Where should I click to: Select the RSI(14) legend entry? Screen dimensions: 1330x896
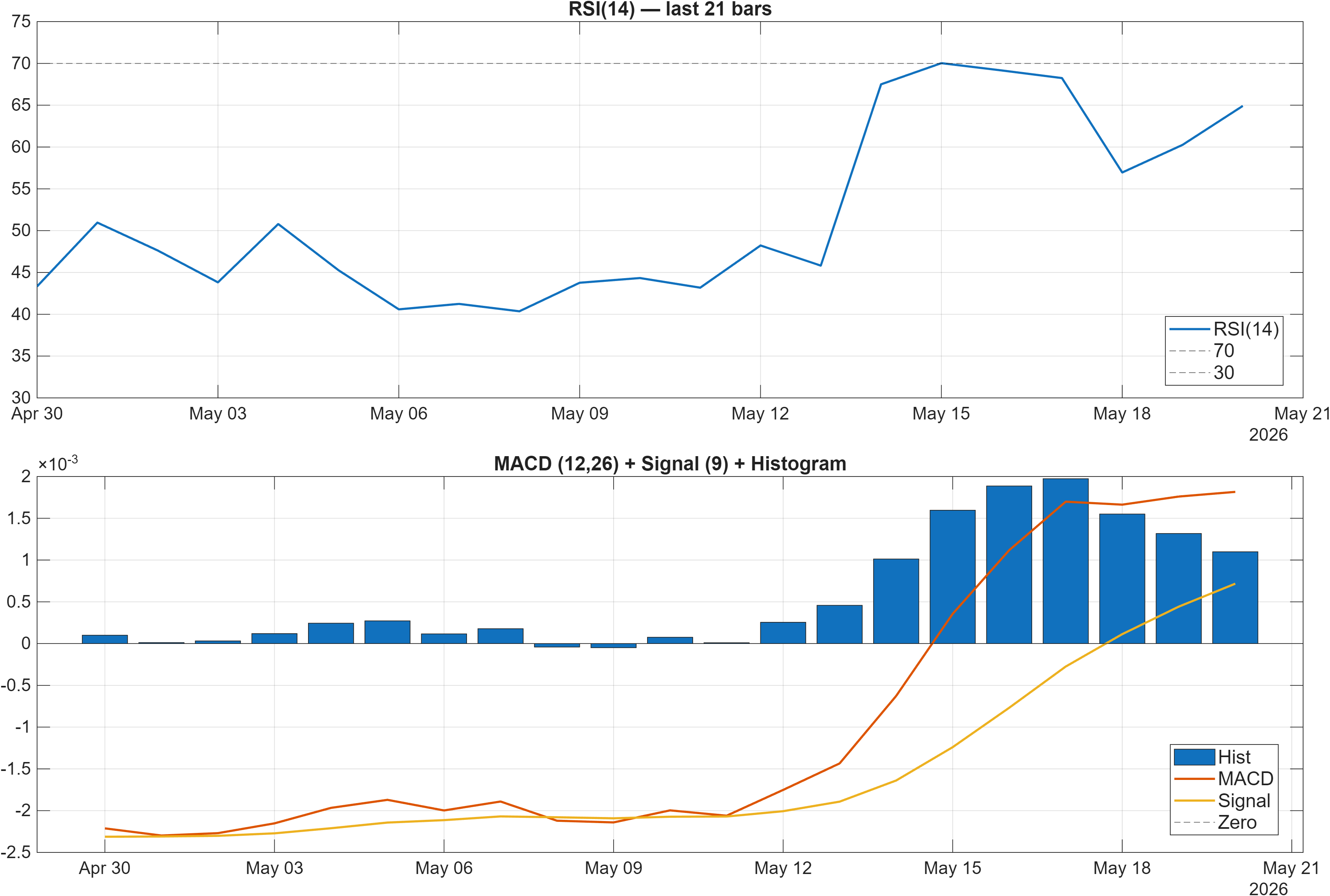pyautogui.click(x=1224, y=329)
